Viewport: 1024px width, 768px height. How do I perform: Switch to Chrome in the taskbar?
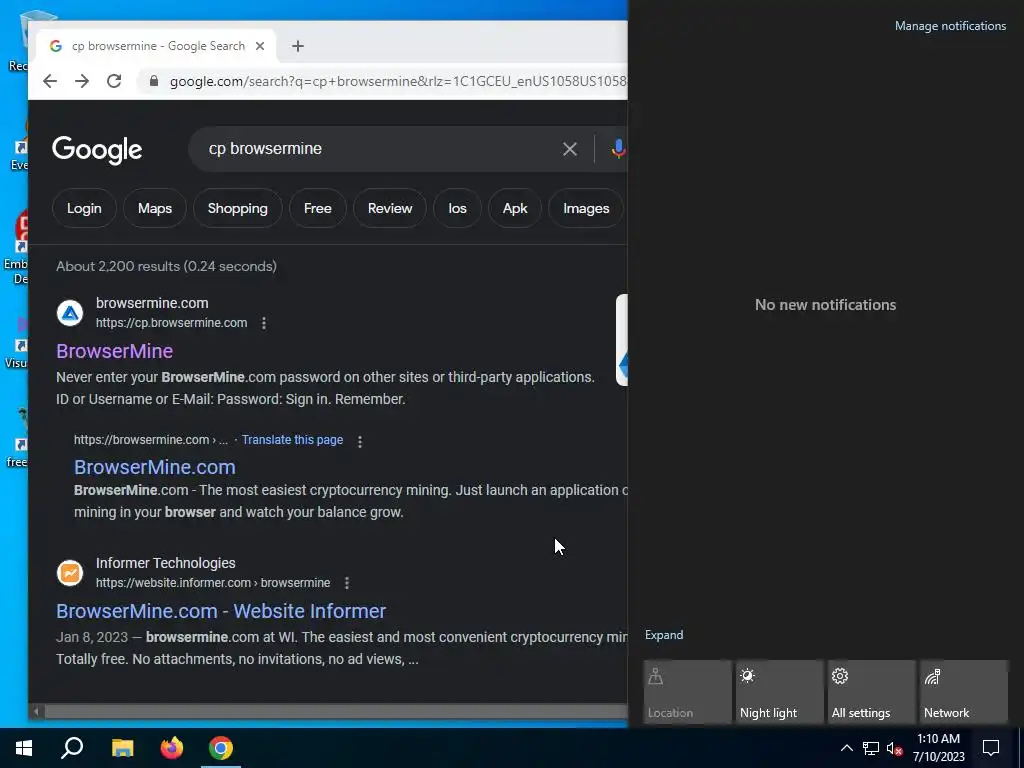coord(221,748)
